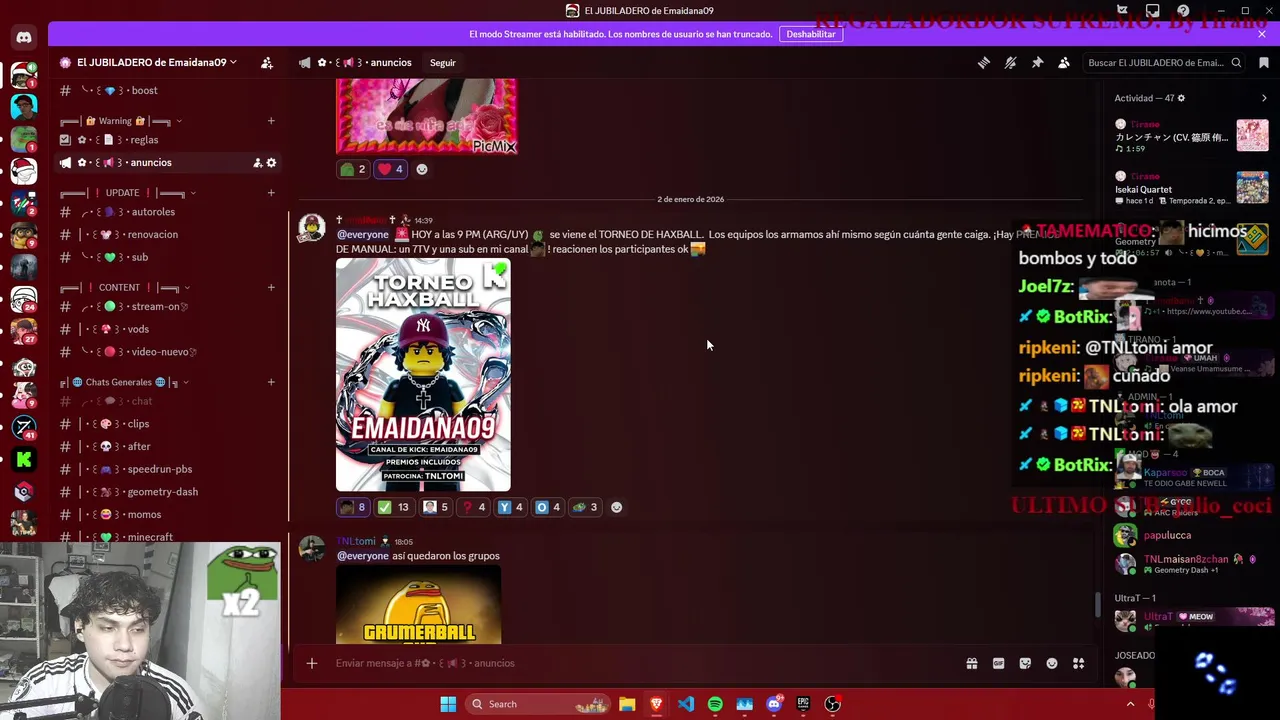The width and height of the screenshot is (1280, 720).
Task: Add channel to UPDATE category
Action: [271, 193]
